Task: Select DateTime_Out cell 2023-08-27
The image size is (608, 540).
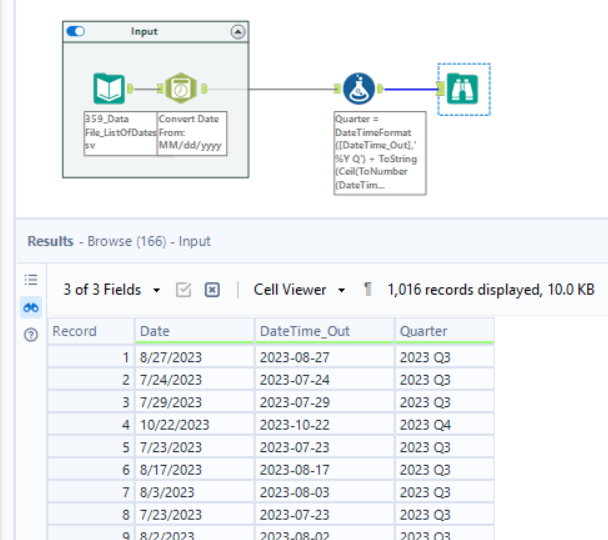Action: pos(325,357)
